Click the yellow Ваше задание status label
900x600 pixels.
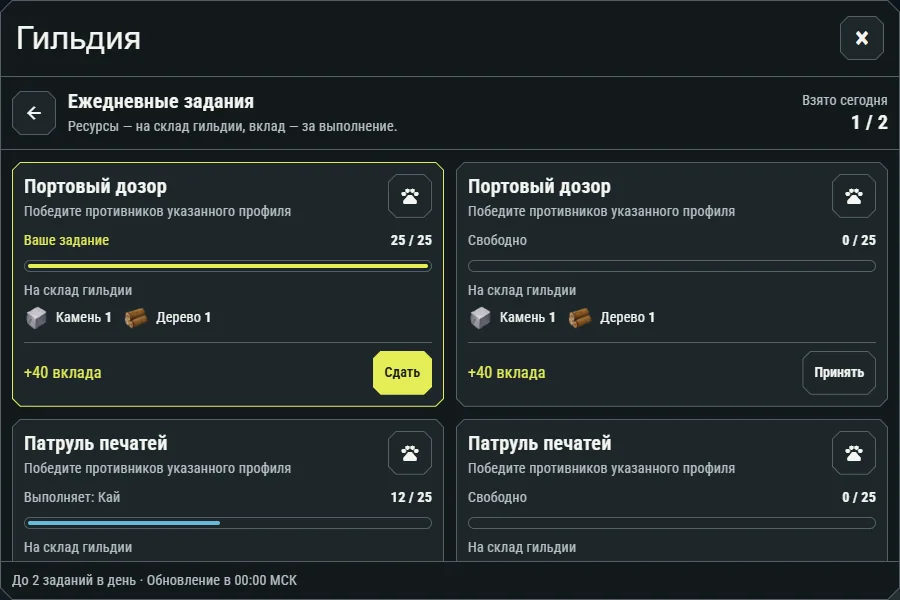(x=67, y=240)
